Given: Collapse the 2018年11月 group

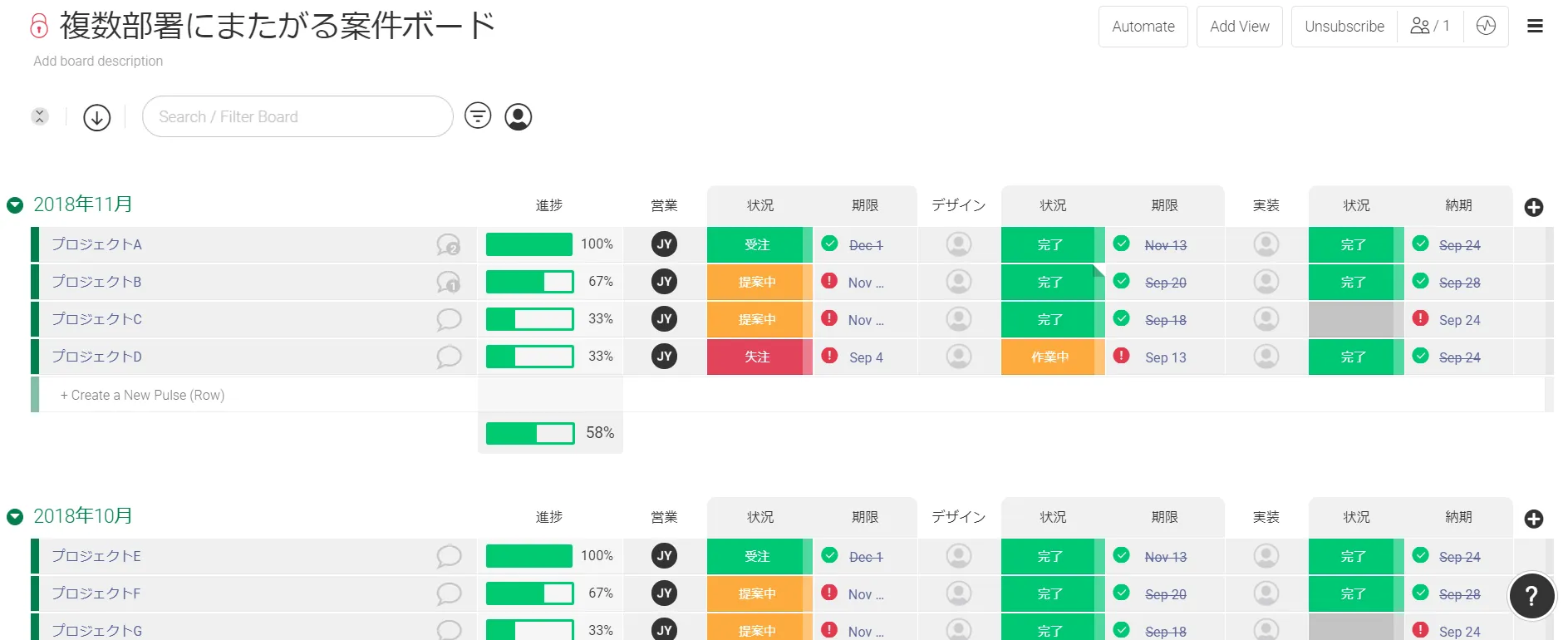Looking at the screenshot, I should point(15,205).
